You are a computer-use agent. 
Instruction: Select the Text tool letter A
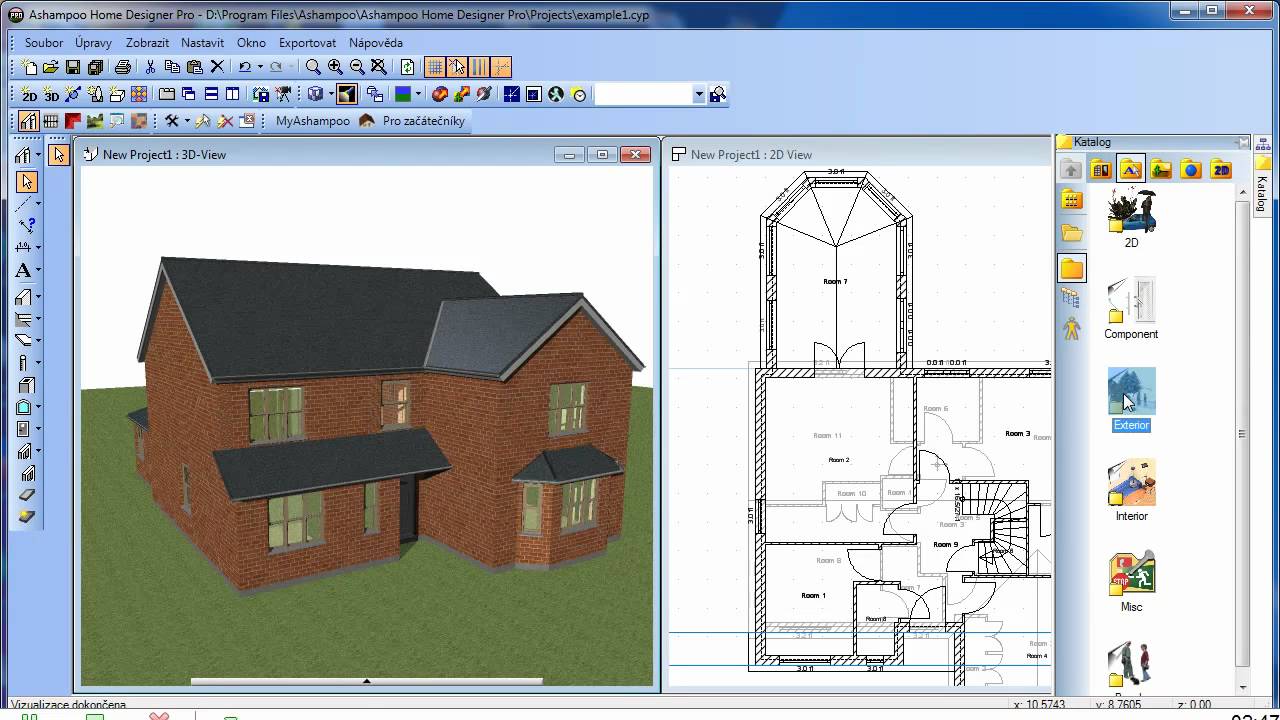(x=23, y=270)
